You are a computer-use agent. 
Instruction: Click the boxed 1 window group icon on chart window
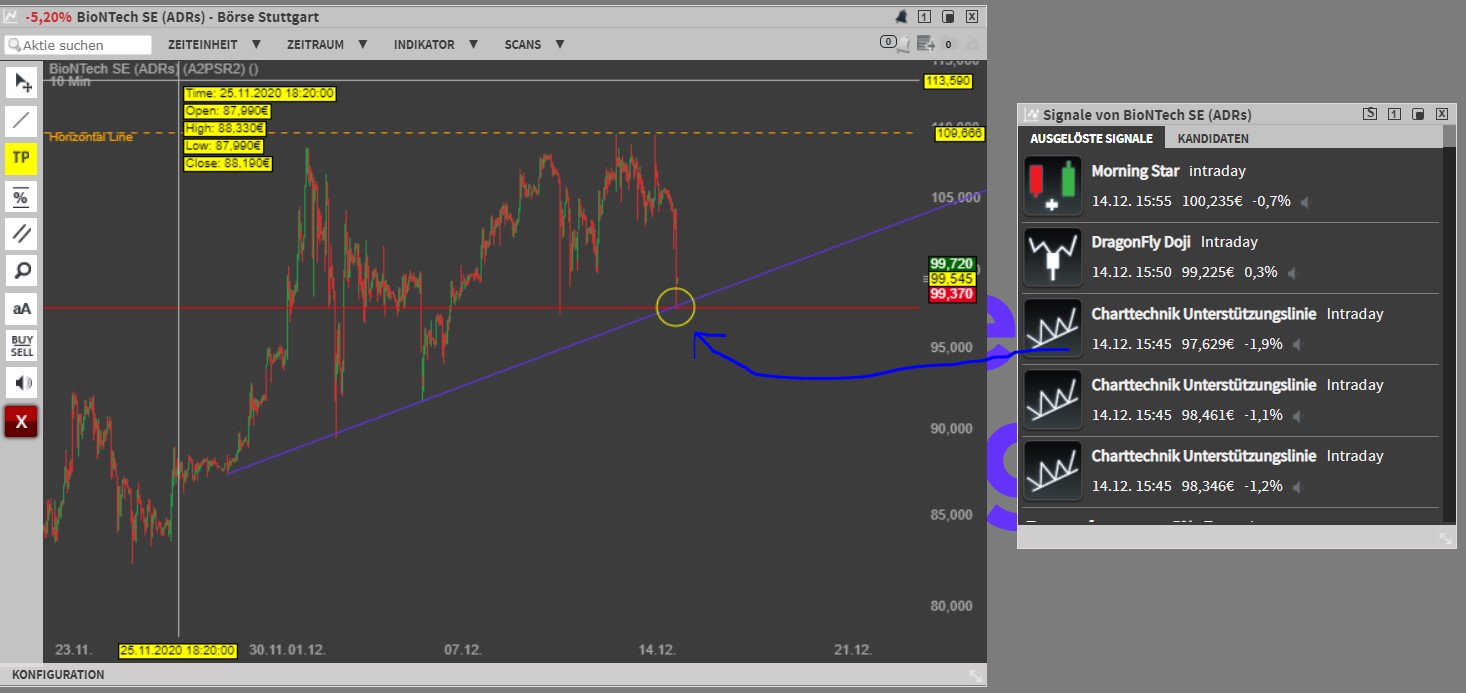tap(924, 17)
